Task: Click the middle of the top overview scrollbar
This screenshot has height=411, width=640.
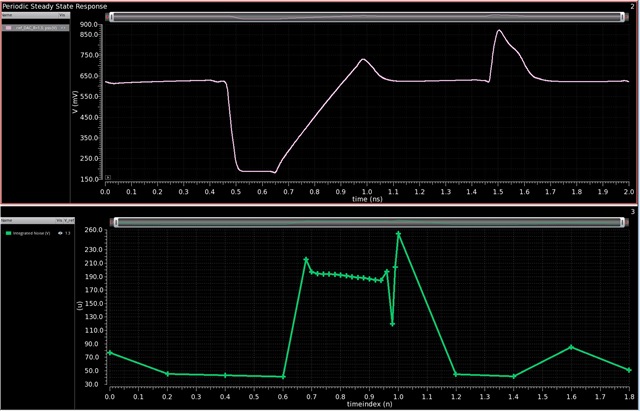Action: click(368, 17)
